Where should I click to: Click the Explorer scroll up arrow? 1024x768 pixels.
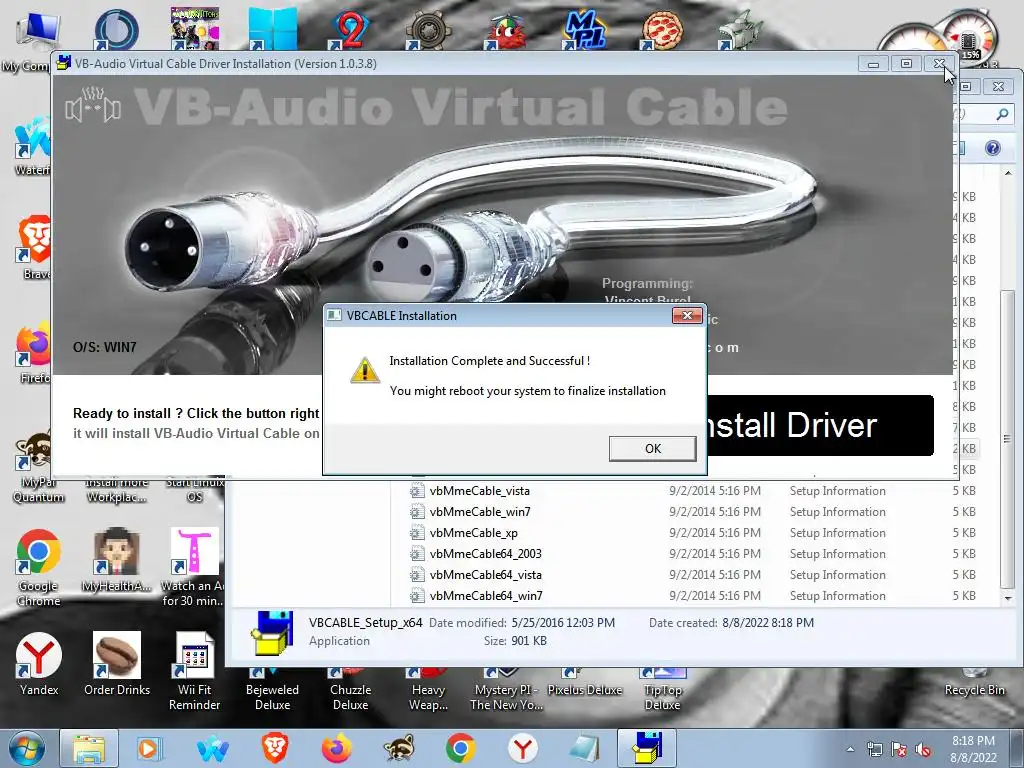pyautogui.click(x=1008, y=173)
